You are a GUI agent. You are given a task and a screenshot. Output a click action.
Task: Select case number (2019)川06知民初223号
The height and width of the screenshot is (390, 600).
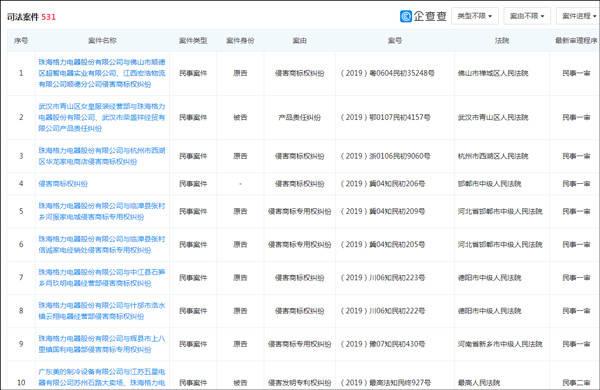383,277
